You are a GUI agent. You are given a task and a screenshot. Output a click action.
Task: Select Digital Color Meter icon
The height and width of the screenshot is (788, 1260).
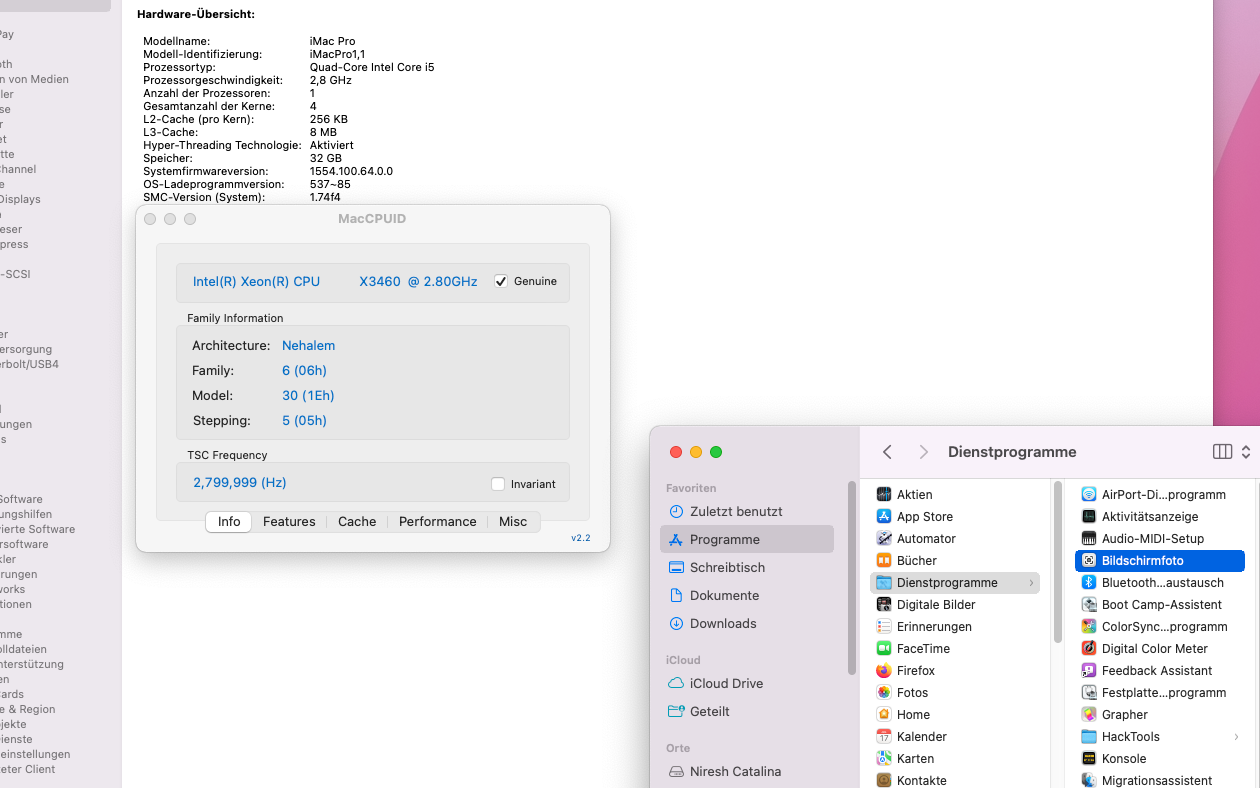click(x=1089, y=649)
